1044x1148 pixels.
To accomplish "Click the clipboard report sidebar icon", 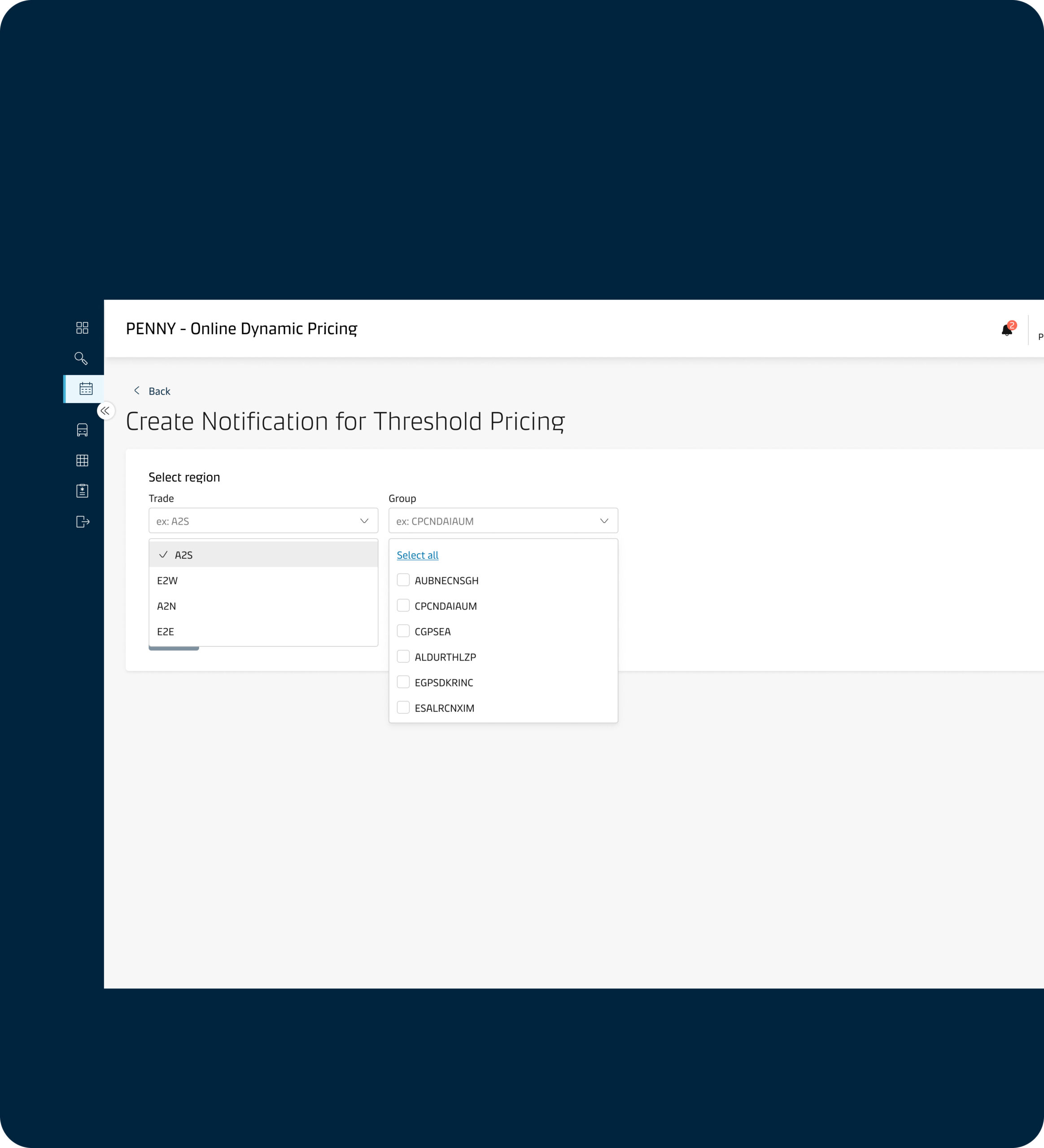I will click(82, 491).
